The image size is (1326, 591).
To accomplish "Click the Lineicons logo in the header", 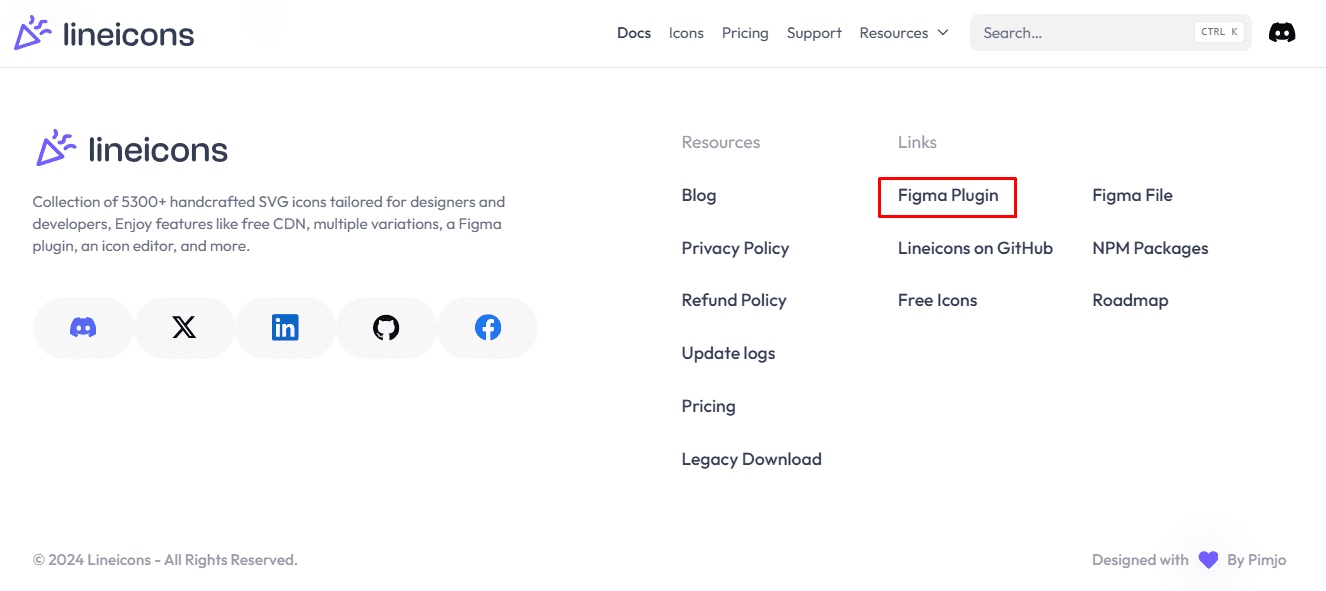I will pyautogui.click(x=104, y=33).
